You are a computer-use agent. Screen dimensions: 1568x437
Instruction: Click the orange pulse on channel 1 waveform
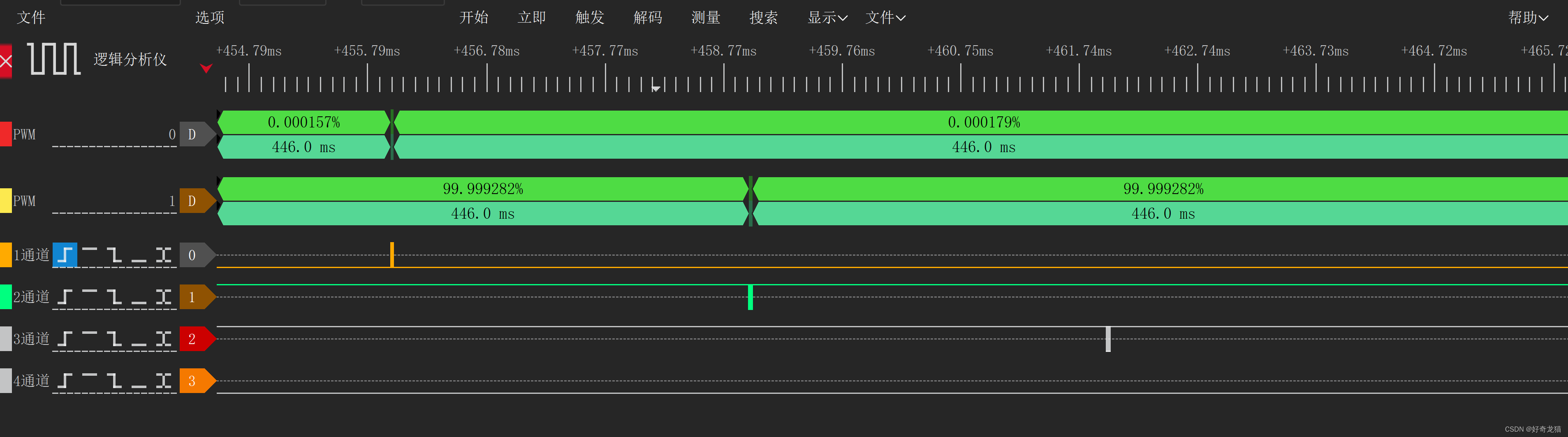point(392,254)
